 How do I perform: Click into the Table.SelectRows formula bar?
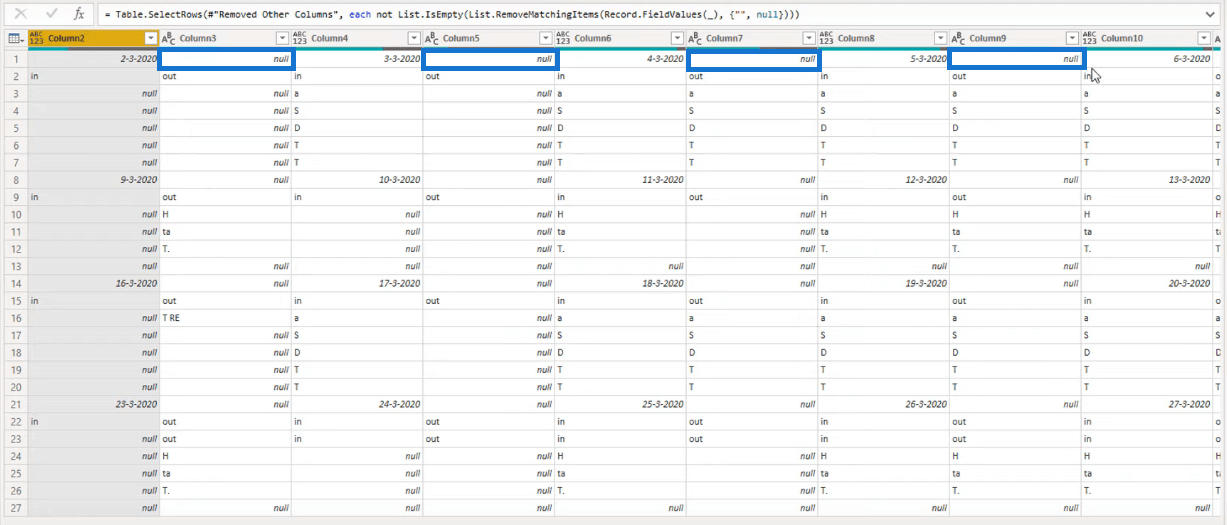point(660,14)
